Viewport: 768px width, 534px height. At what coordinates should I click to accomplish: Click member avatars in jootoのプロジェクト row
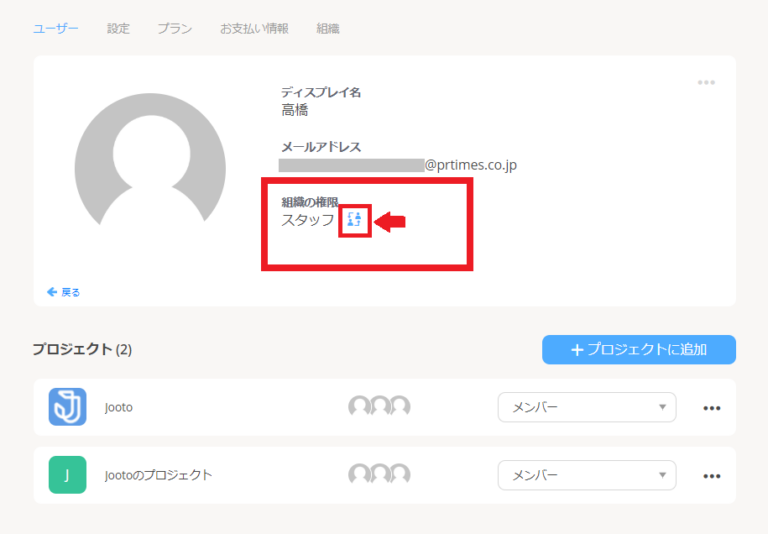point(380,474)
